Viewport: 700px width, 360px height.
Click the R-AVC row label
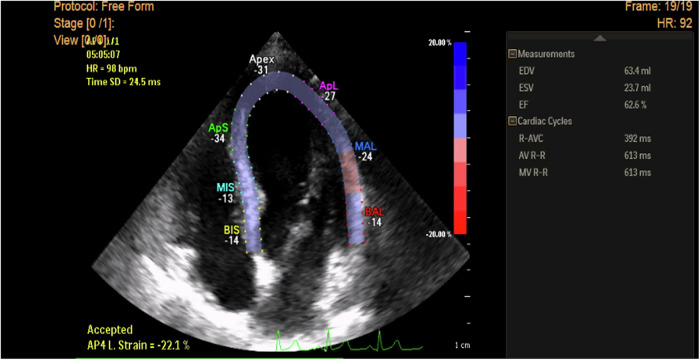coord(531,139)
